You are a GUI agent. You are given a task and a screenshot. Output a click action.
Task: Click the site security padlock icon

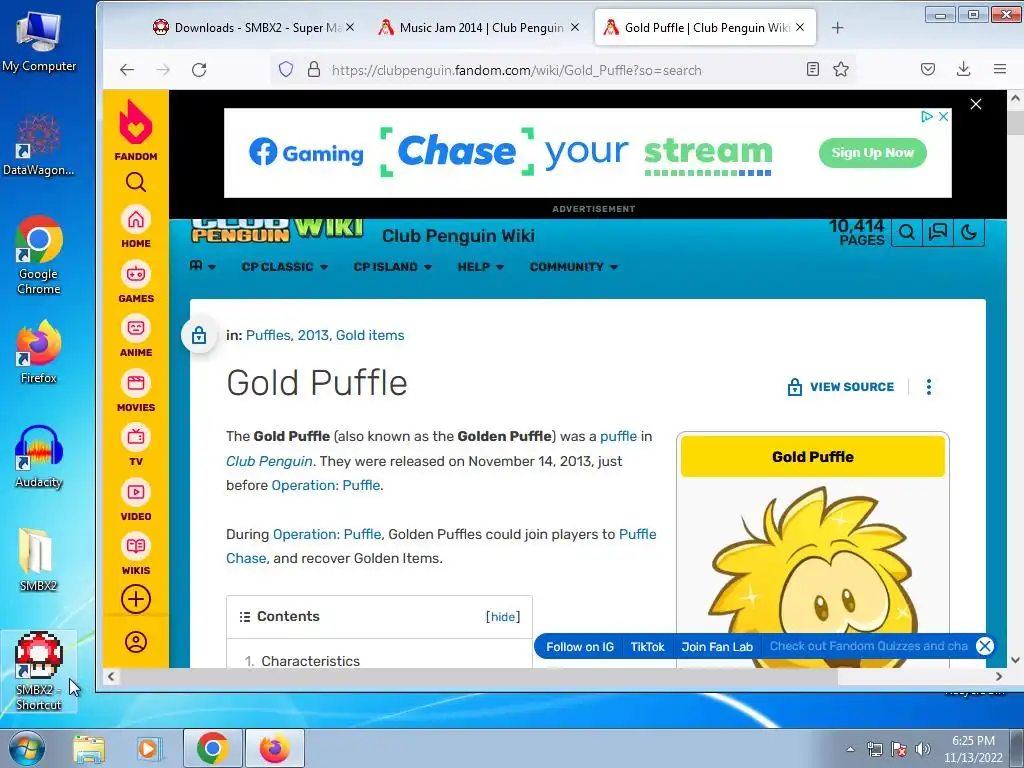coord(314,70)
